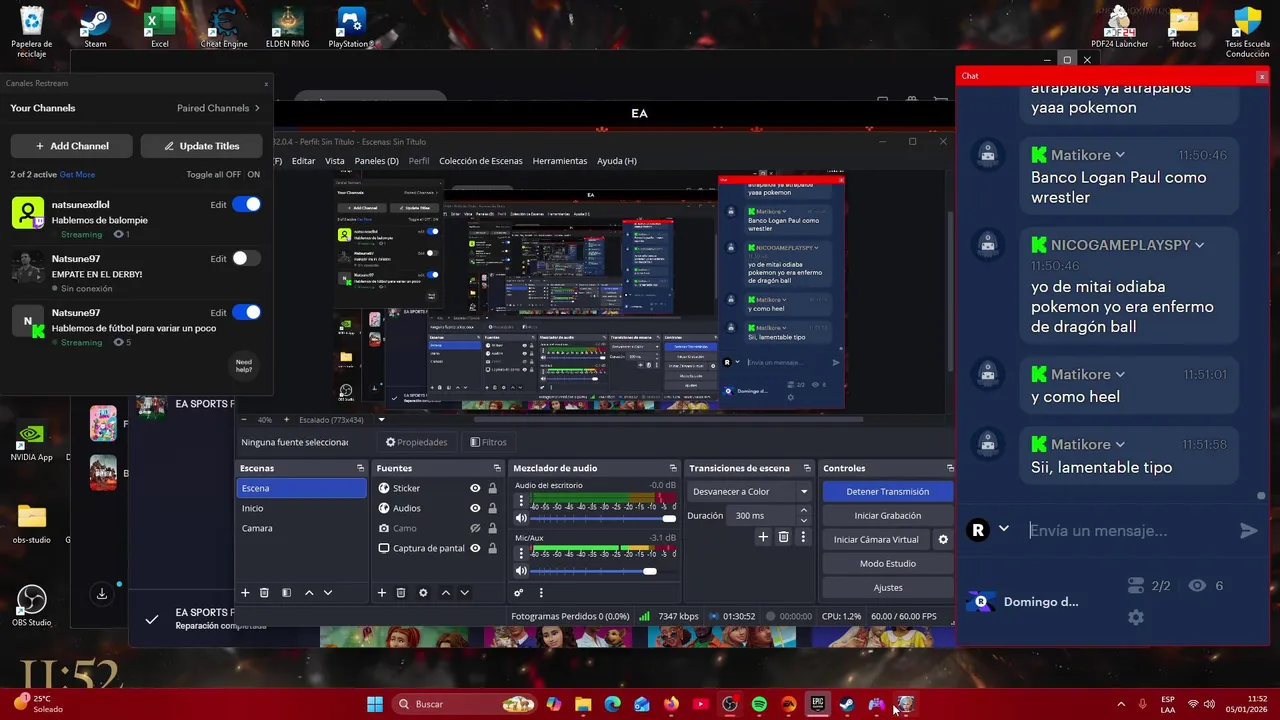Open source properties gear in Fuentes toolbar
The image size is (1280, 720).
point(423,593)
